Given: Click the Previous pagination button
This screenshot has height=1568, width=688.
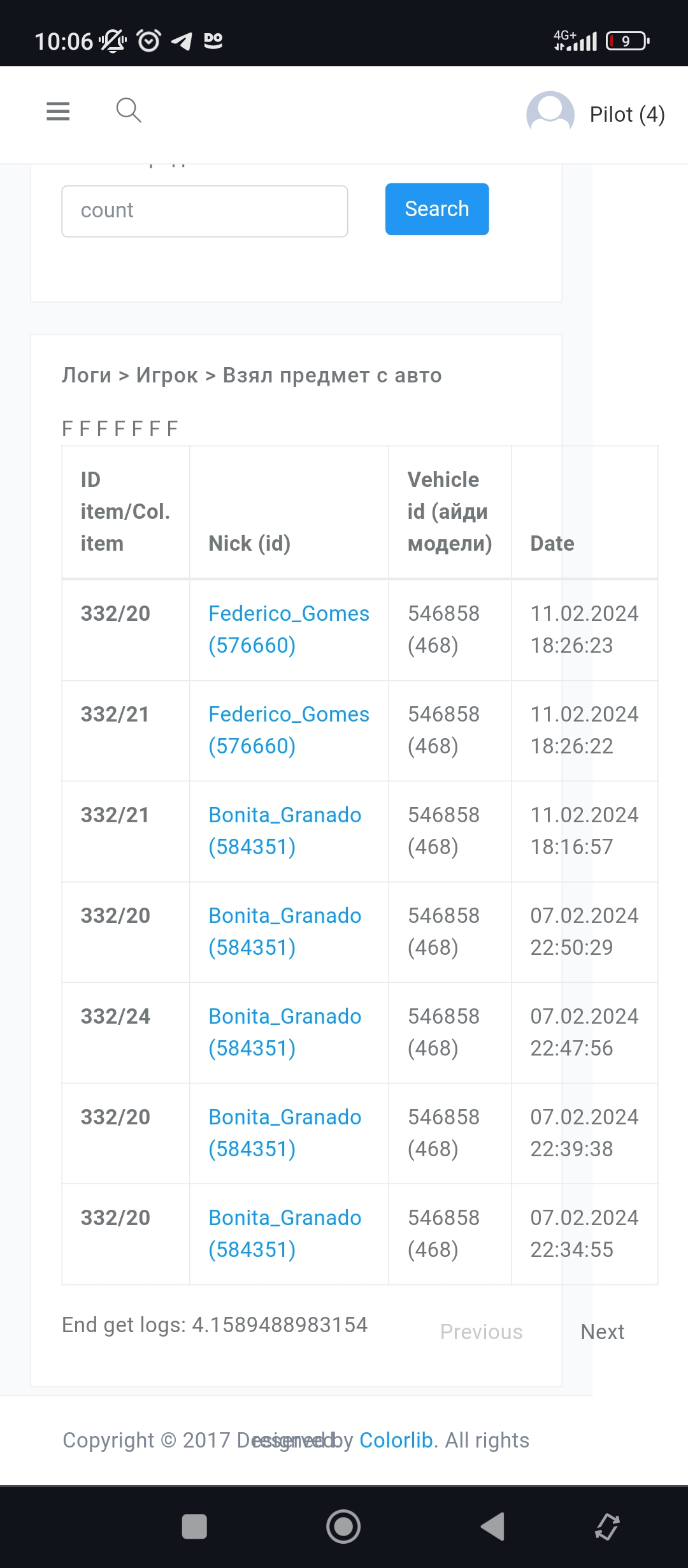Looking at the screenshot, I should [x=481, y=1332].
